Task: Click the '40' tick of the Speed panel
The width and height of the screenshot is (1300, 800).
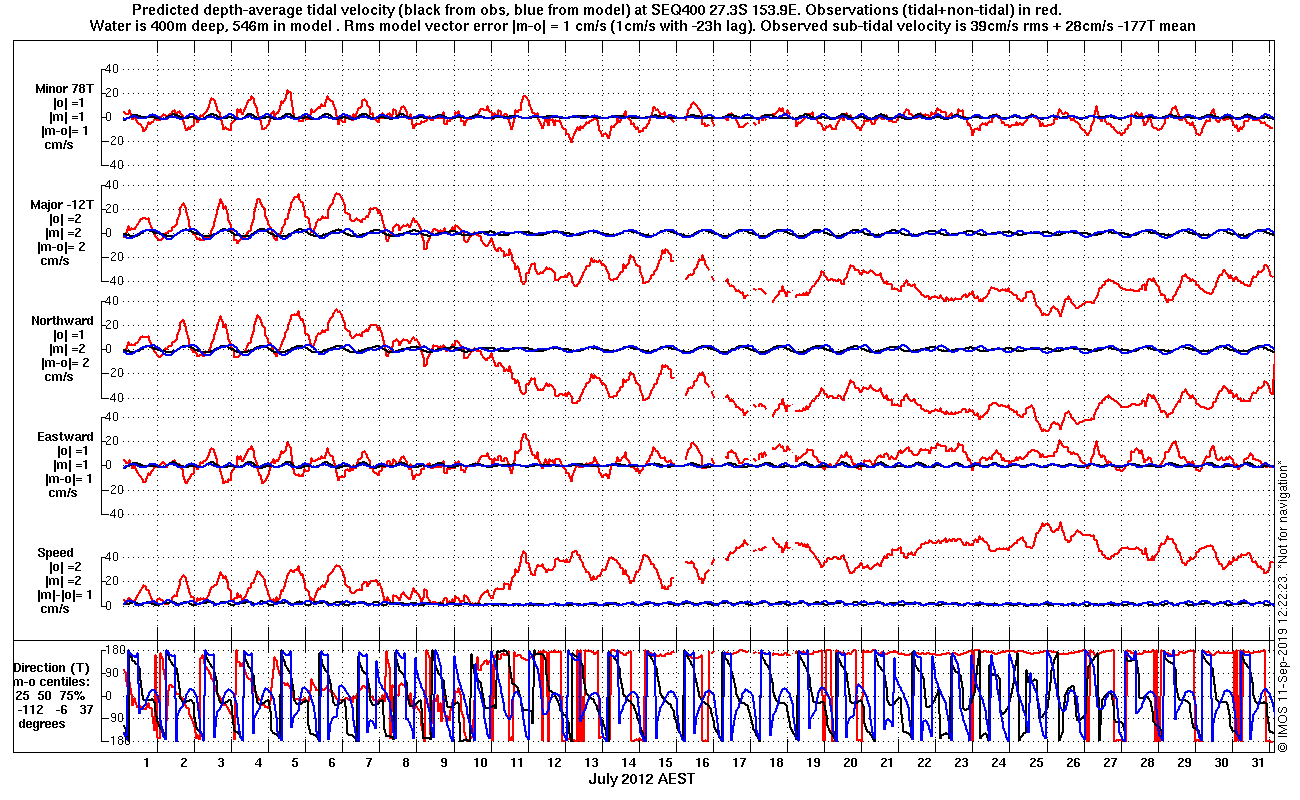Action: [x=113, y=557]
